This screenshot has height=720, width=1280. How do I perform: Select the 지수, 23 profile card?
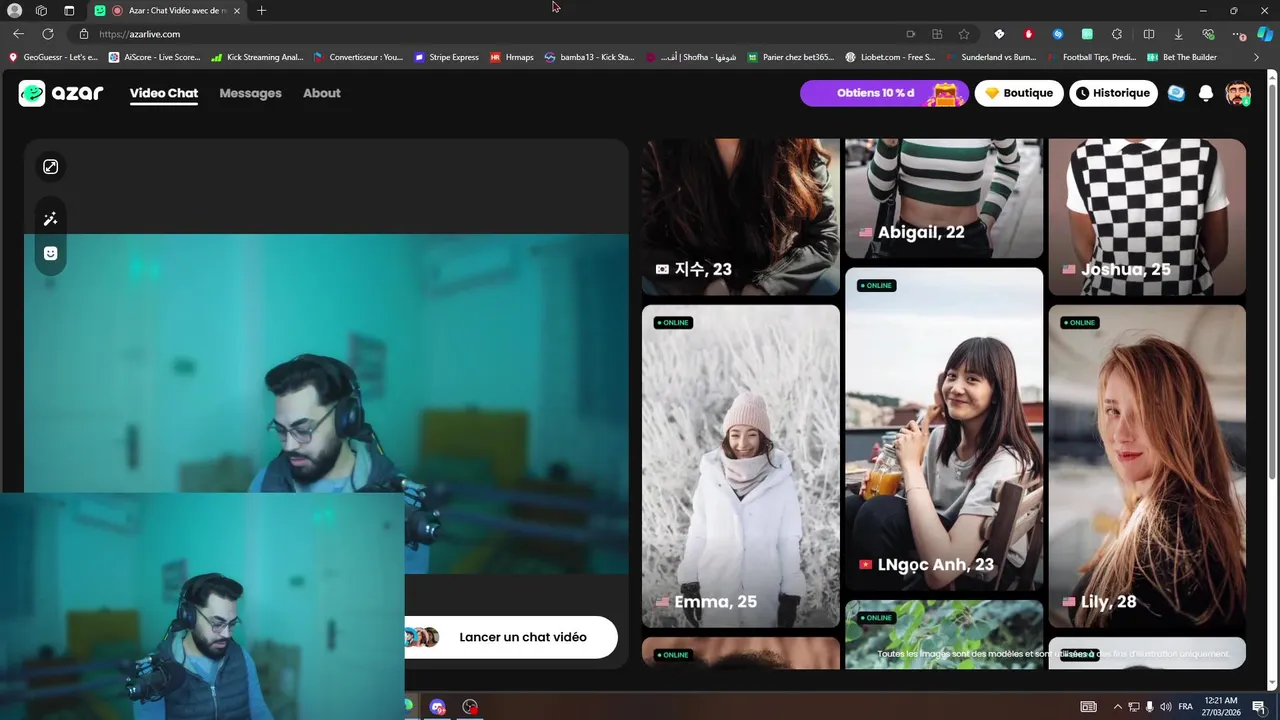pyautogui.click(x=741, y=217)
